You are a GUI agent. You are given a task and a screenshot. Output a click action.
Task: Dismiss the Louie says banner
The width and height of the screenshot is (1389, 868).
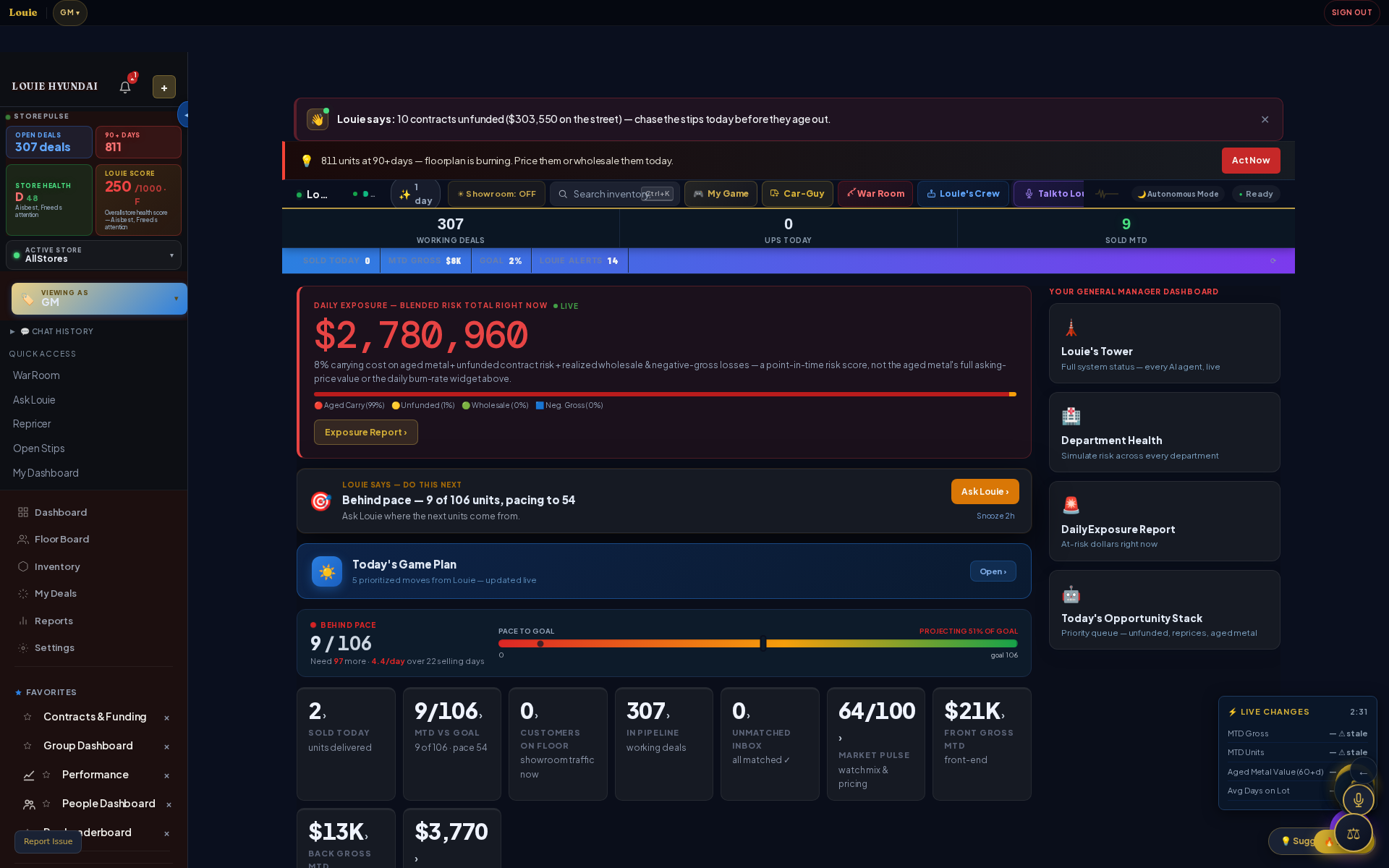tap(1265, 119)
